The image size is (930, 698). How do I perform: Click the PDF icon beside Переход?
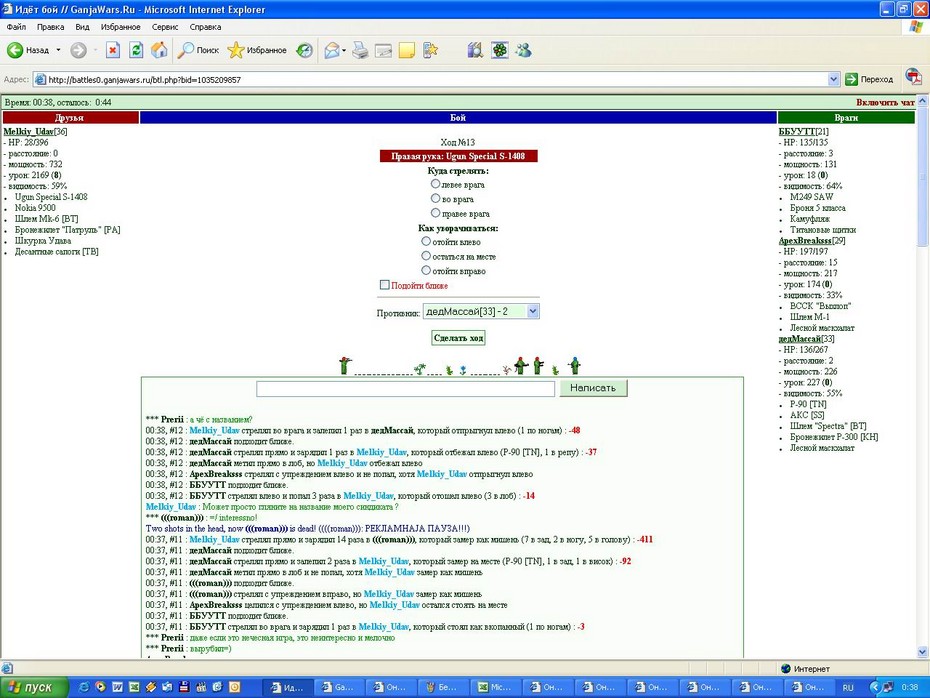click(913, 77)
